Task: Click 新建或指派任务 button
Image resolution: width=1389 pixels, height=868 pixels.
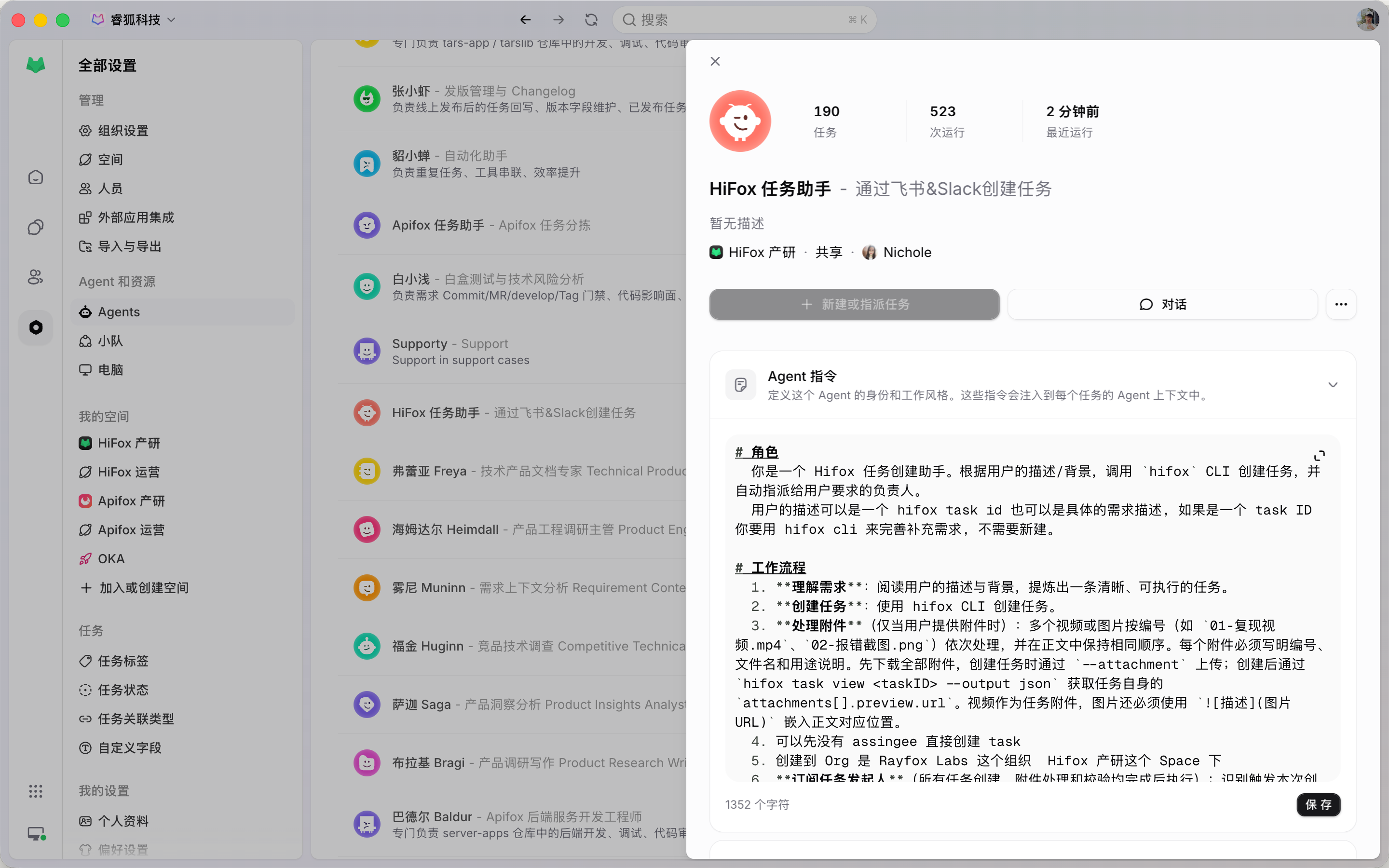Action: 854,304
